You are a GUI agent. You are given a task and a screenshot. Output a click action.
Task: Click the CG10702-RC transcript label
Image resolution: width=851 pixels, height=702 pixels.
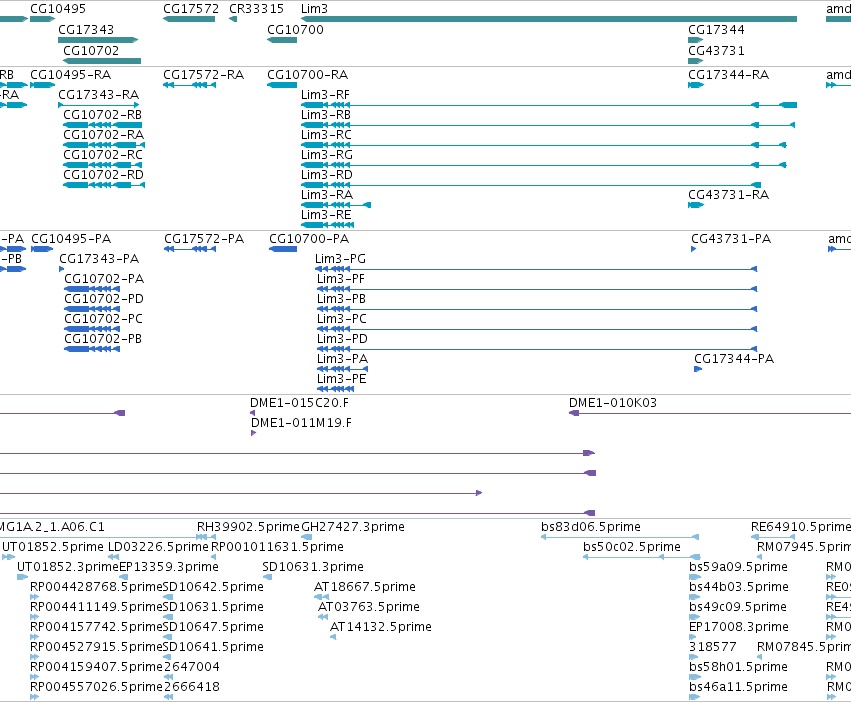(x=103, y=155)
